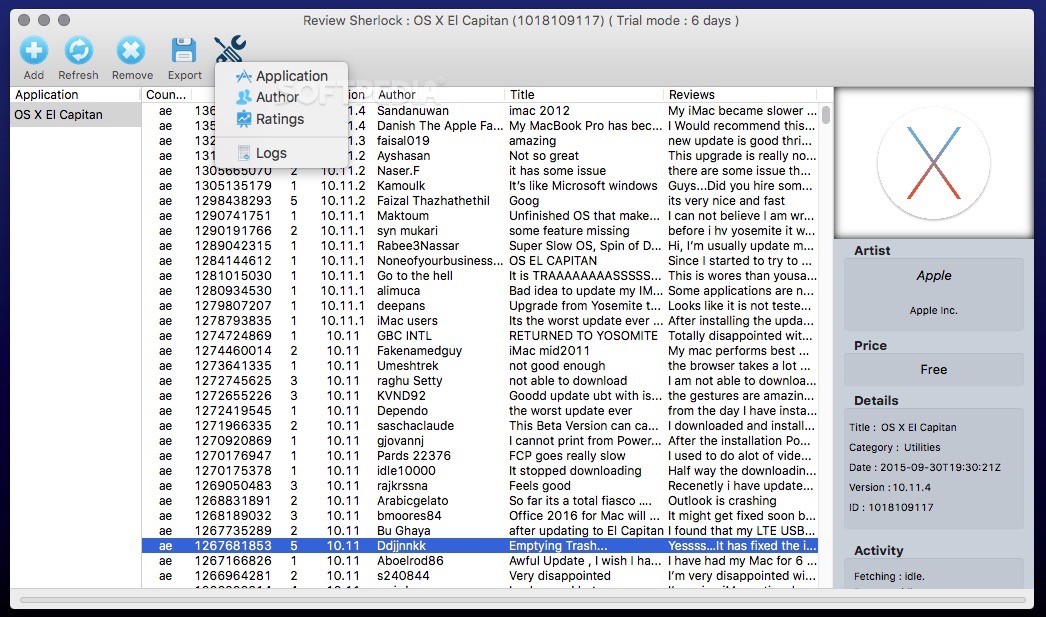Select OS X El Capitan in the application list

tap(75, 115)
